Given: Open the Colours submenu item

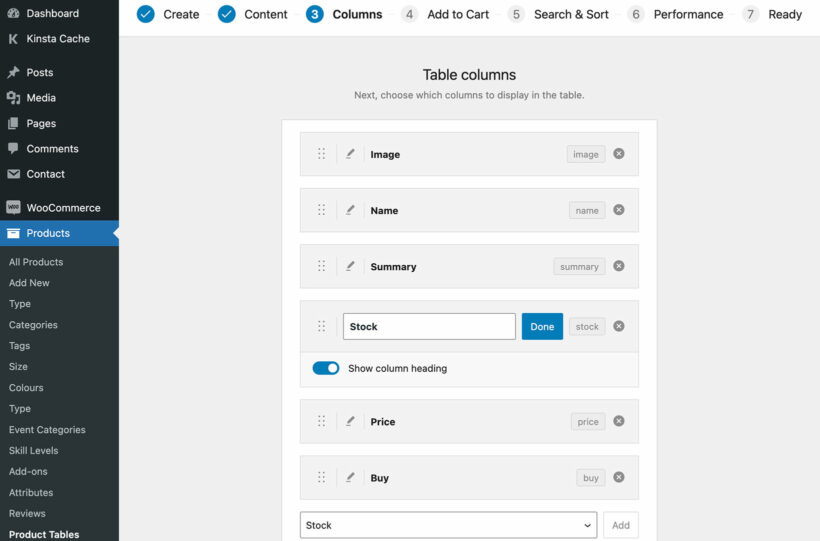Looking at the screenshot, I should 26,388.
